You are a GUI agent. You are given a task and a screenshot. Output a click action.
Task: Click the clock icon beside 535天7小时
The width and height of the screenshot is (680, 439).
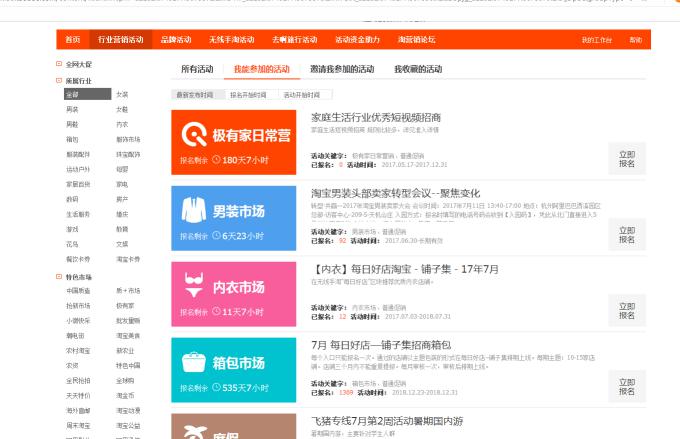[215, 388]
